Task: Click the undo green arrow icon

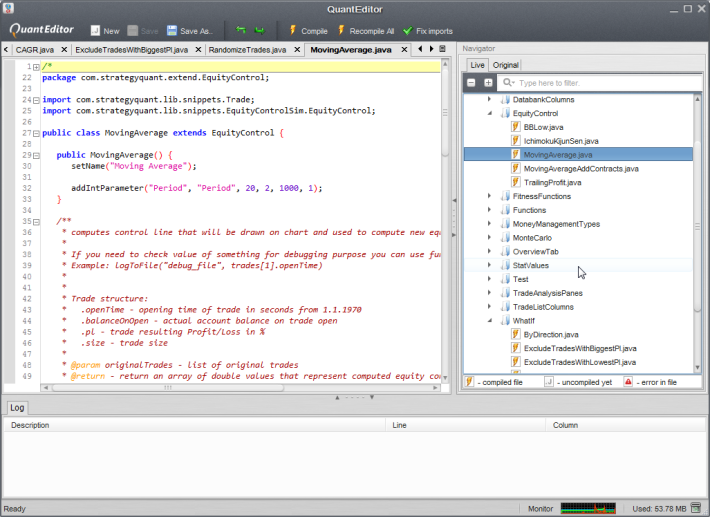Action: click(x=241, y=30)
